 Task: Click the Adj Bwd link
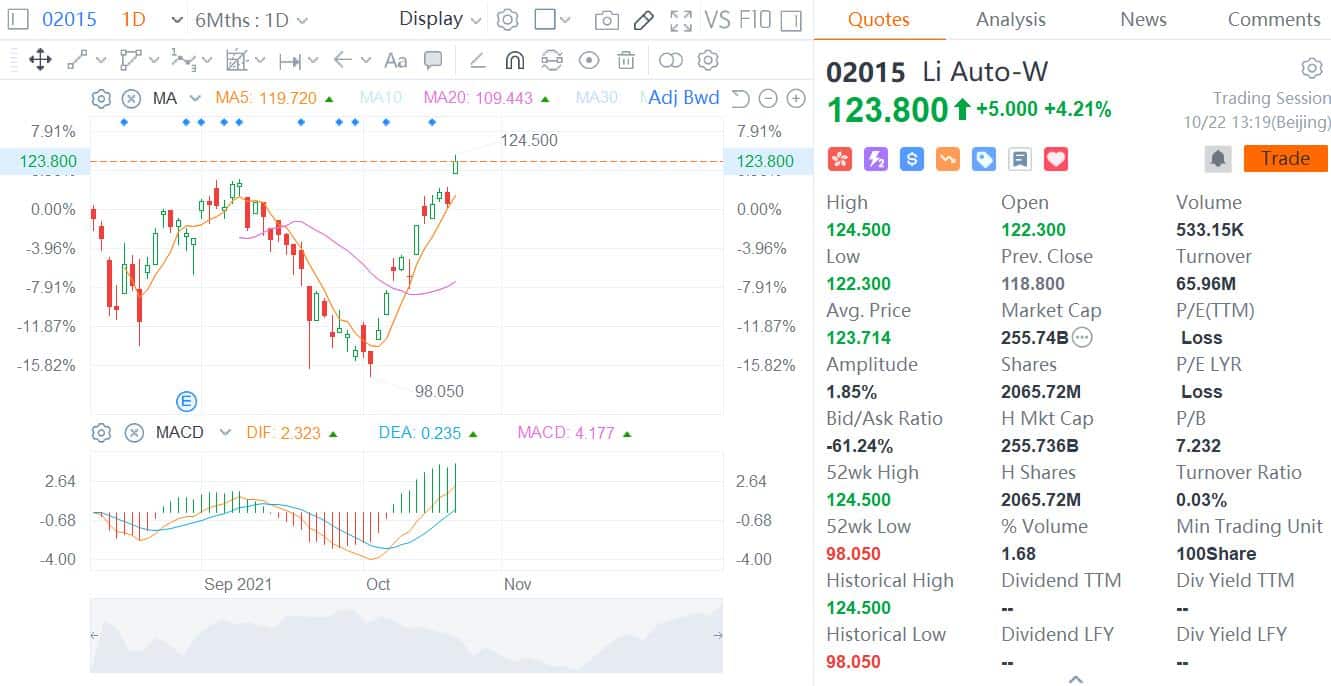(683, 97)
